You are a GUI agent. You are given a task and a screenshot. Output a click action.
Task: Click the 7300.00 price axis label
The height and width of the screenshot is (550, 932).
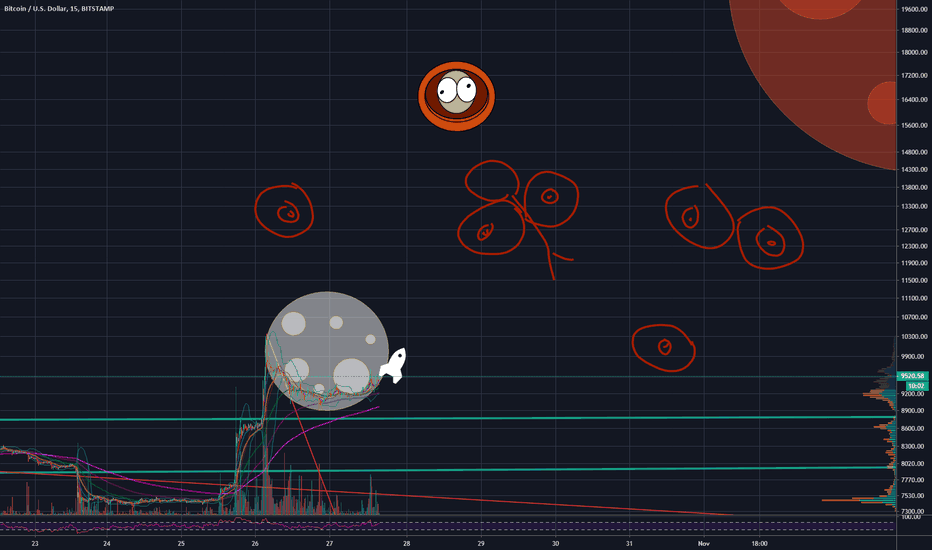point(914,511)
